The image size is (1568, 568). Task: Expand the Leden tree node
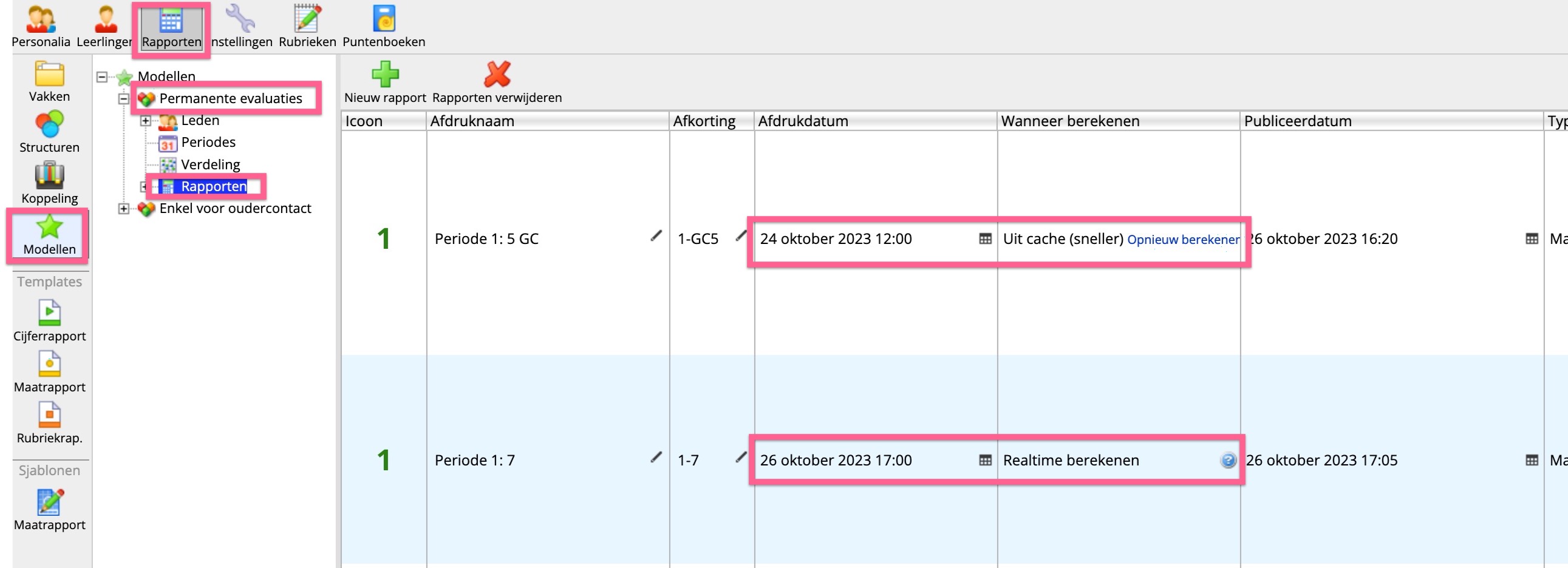click(146, 121)
